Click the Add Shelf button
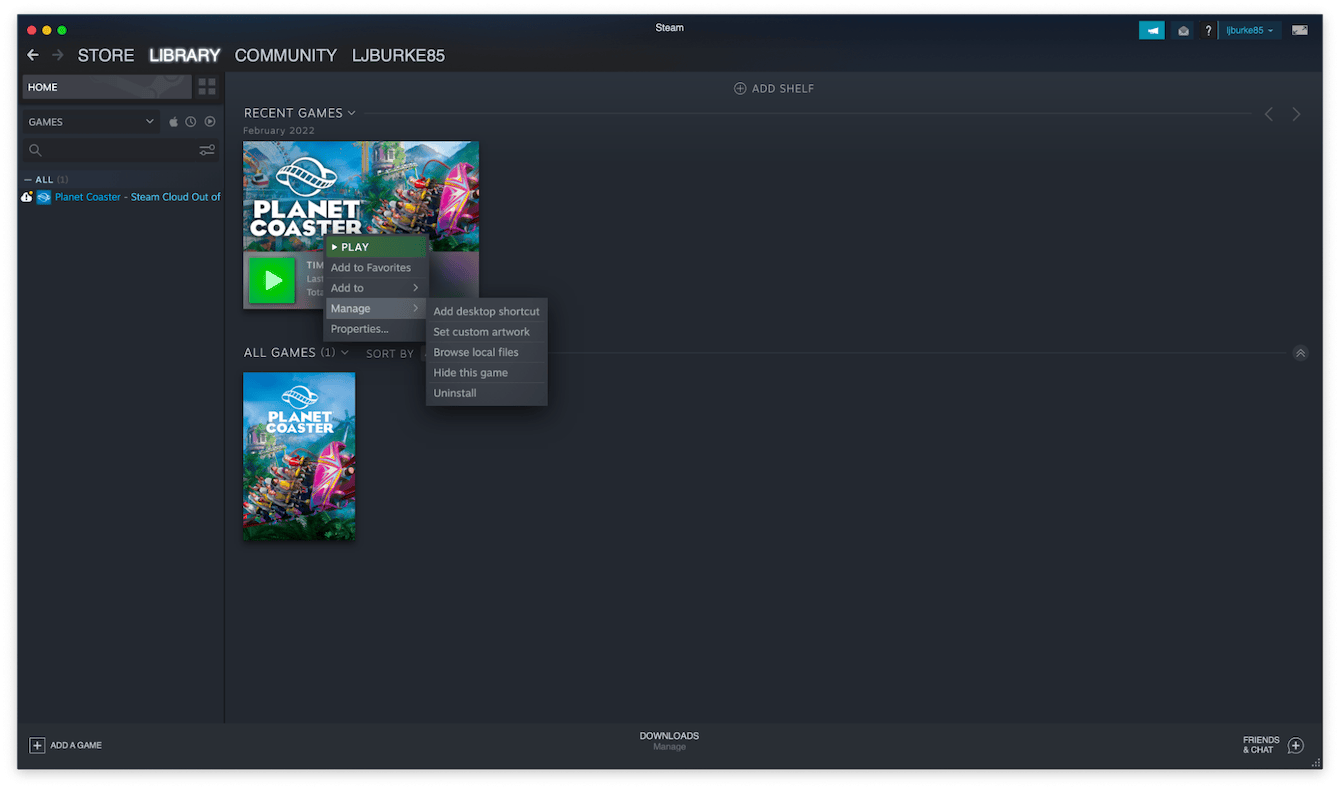This screenshot has height=790, width=1340. click(773, 88)
